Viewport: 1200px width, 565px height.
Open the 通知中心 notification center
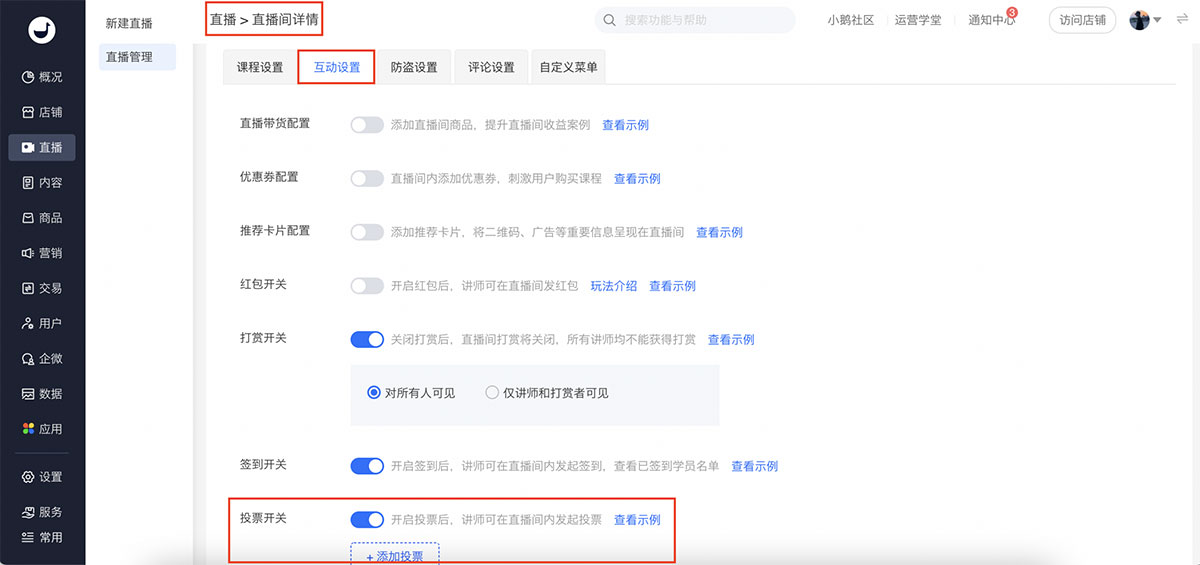click(x=991, y=20)
